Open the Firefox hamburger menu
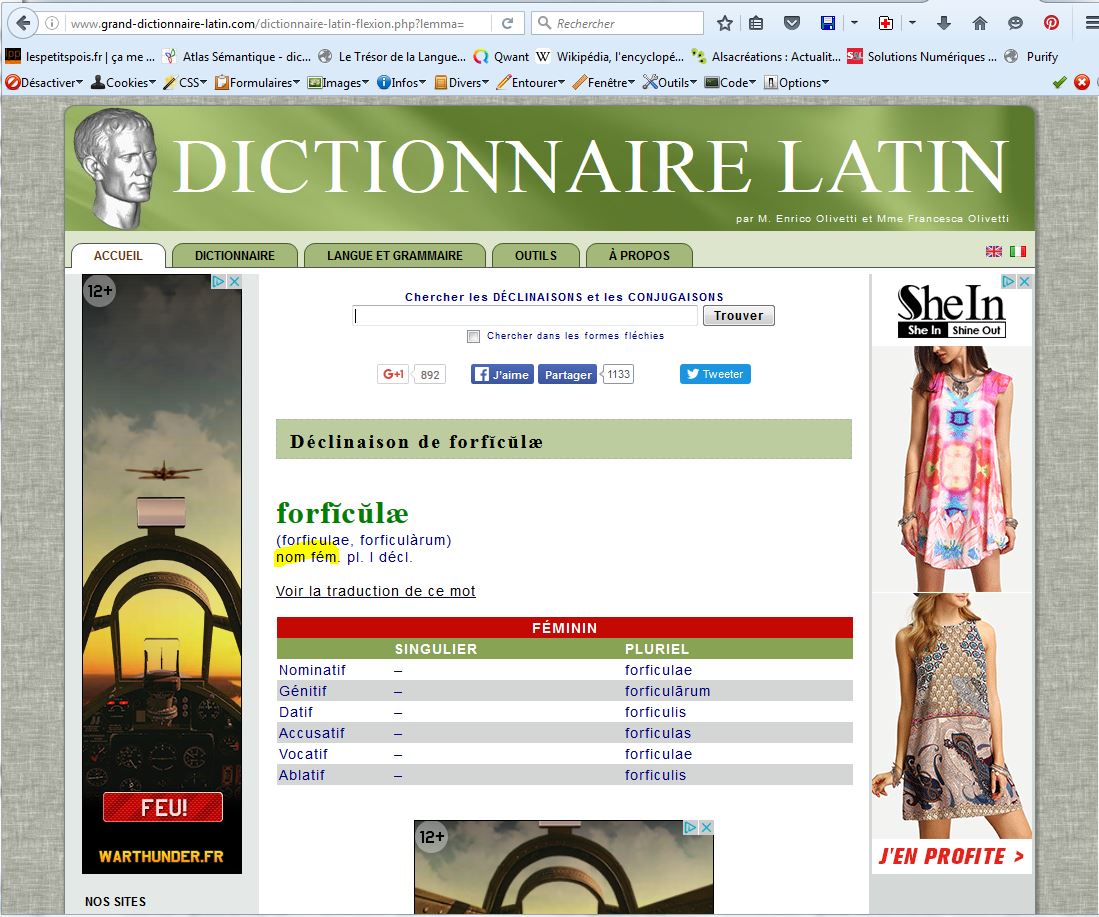This screenshot has width=1099, height=917. (1089, 23)
